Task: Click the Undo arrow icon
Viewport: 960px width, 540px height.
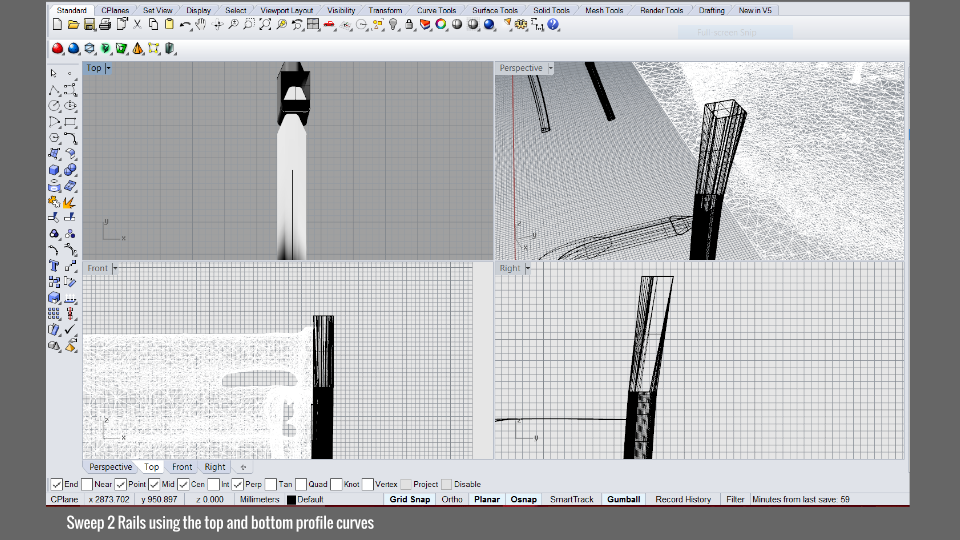Action: pos(185,24)
